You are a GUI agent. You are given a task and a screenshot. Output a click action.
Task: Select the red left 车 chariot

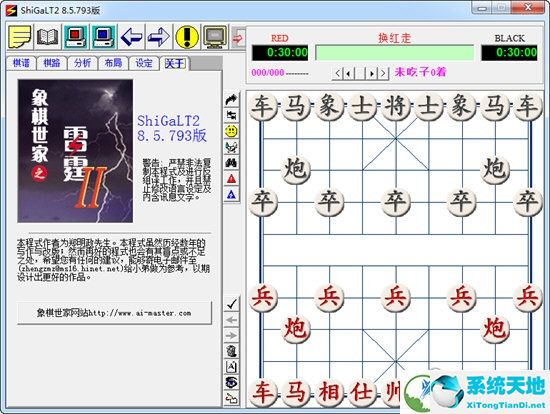click(263, 392)
